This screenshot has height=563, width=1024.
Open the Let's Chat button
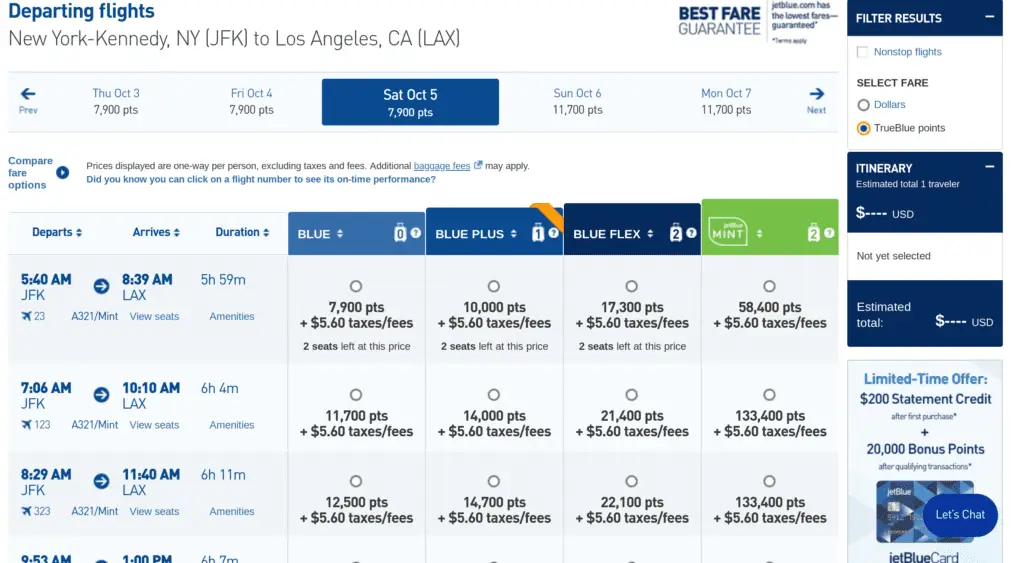(960, 515)
